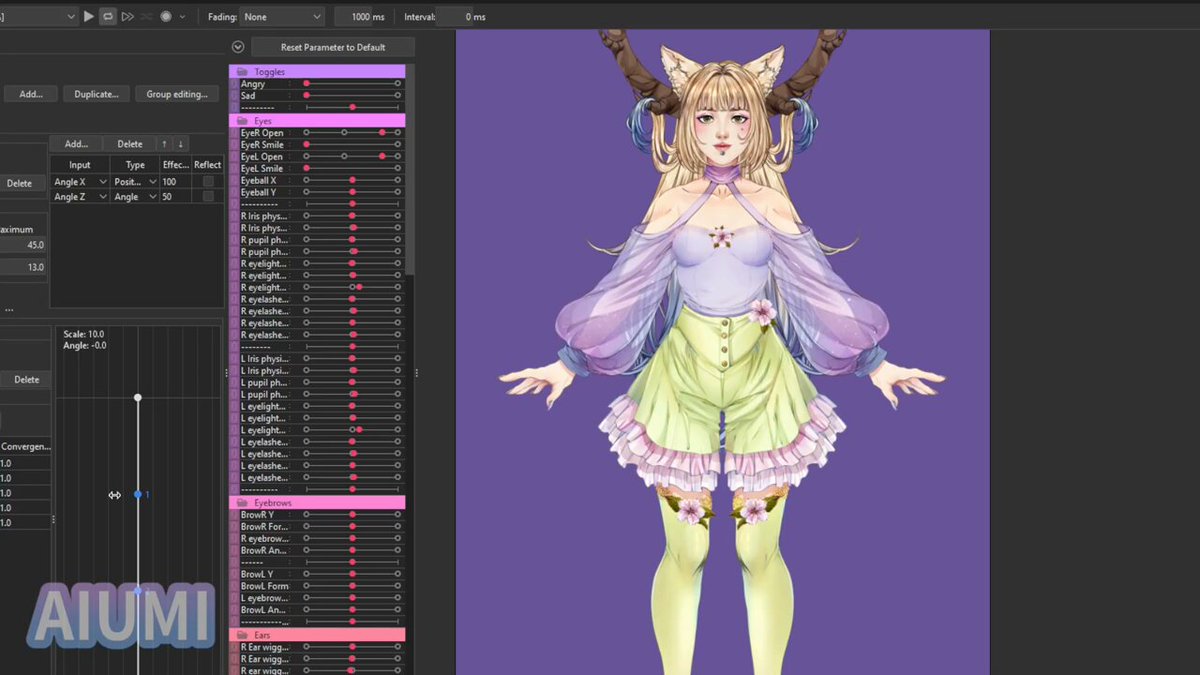This screenshot has height=675, width=1200.
Task: Open the Fading dropdown
Action: [283, 17]
